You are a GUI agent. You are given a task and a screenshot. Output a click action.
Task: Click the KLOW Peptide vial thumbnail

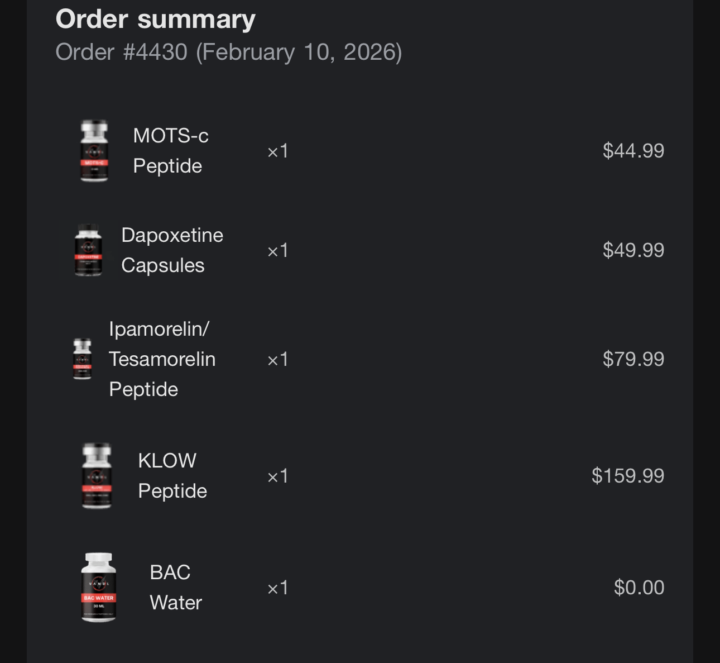[x=96, y=476]
